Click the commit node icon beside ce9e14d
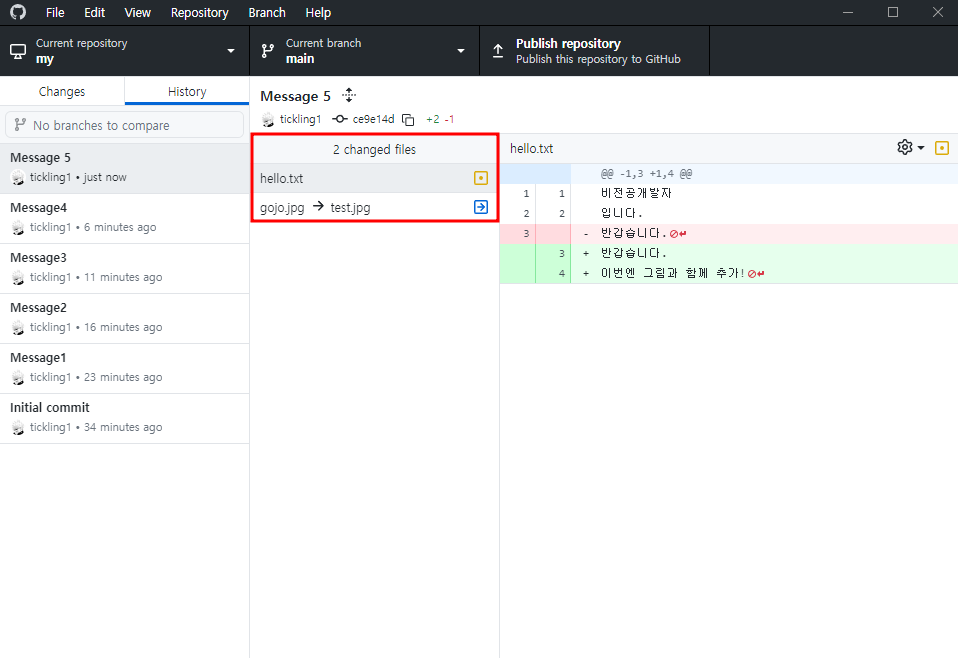This screenshot has height=658, width=958. 340,119
